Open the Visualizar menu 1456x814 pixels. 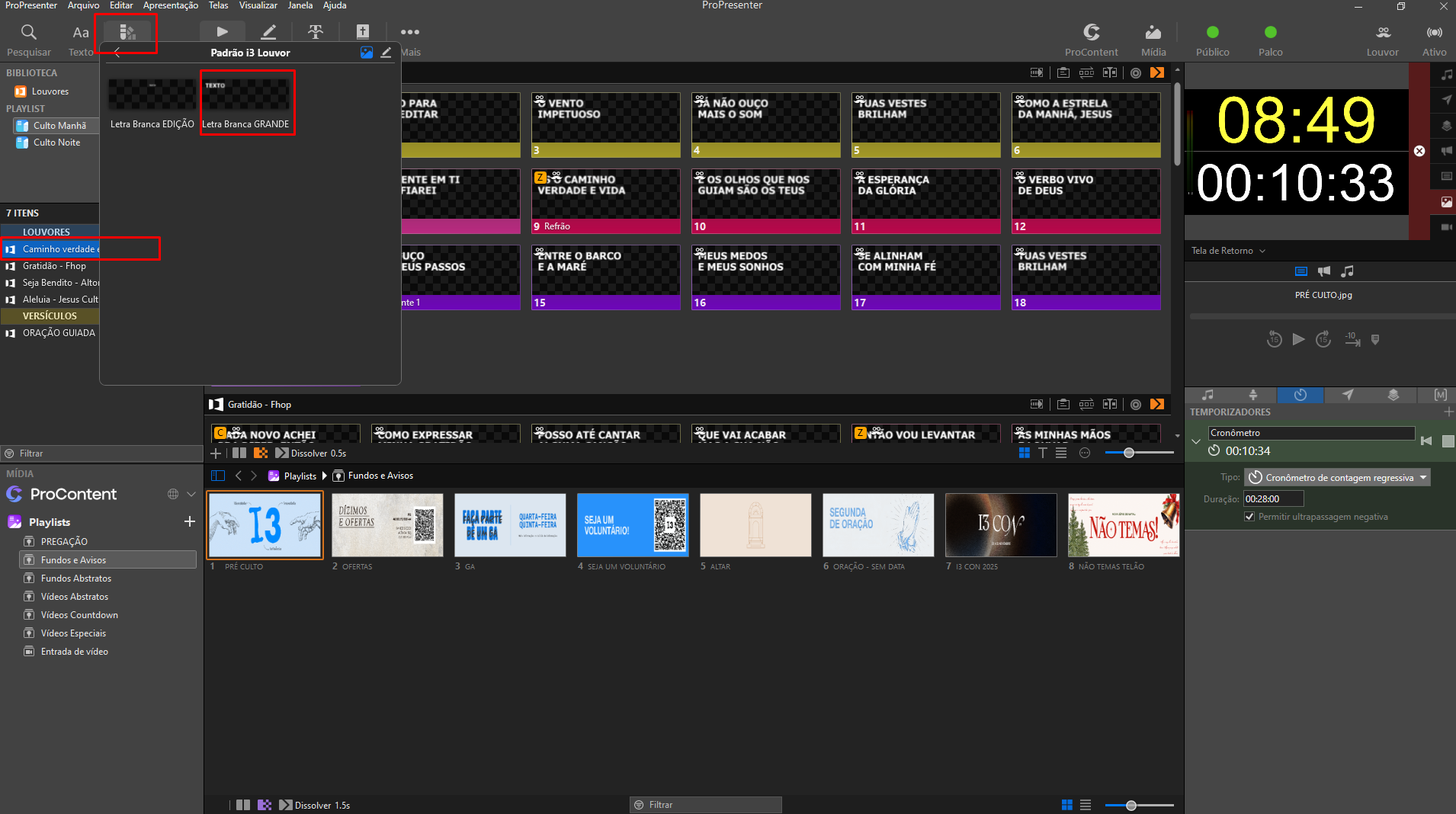[x=258, y=5]
